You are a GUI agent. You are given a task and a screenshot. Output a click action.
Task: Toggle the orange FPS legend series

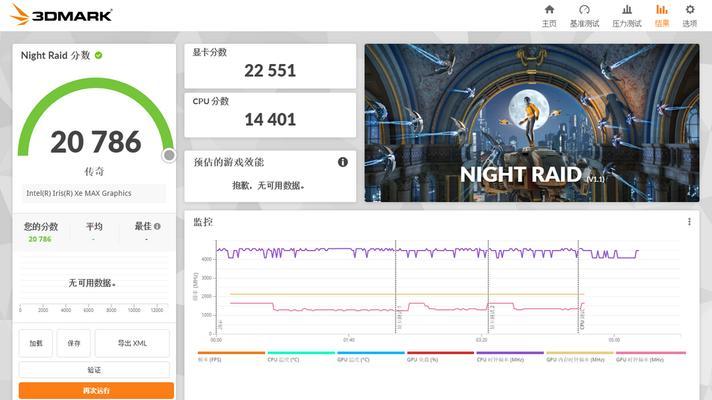pos(231,356)
